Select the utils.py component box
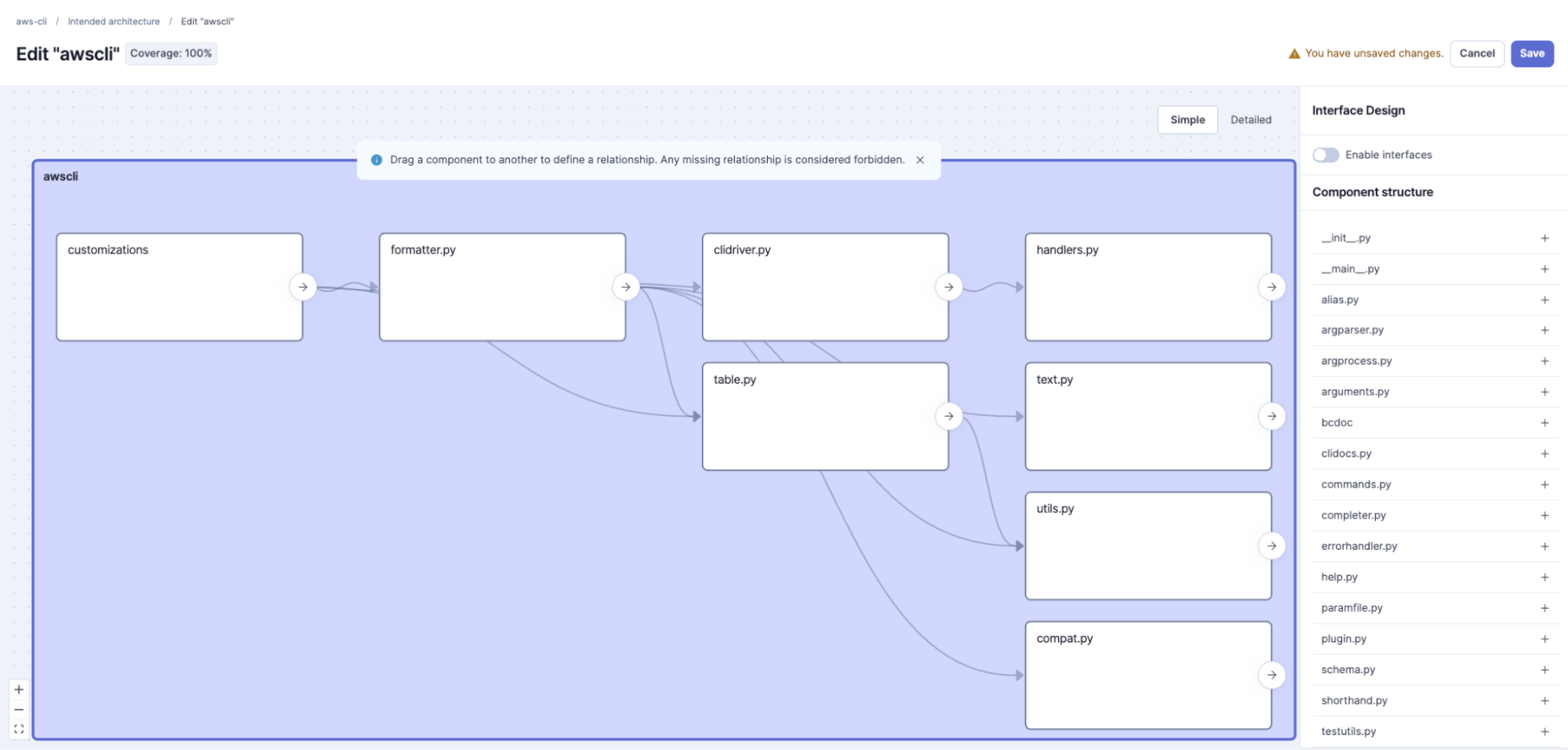This screenshot has width=1568, height=750. coord(1148,546)
